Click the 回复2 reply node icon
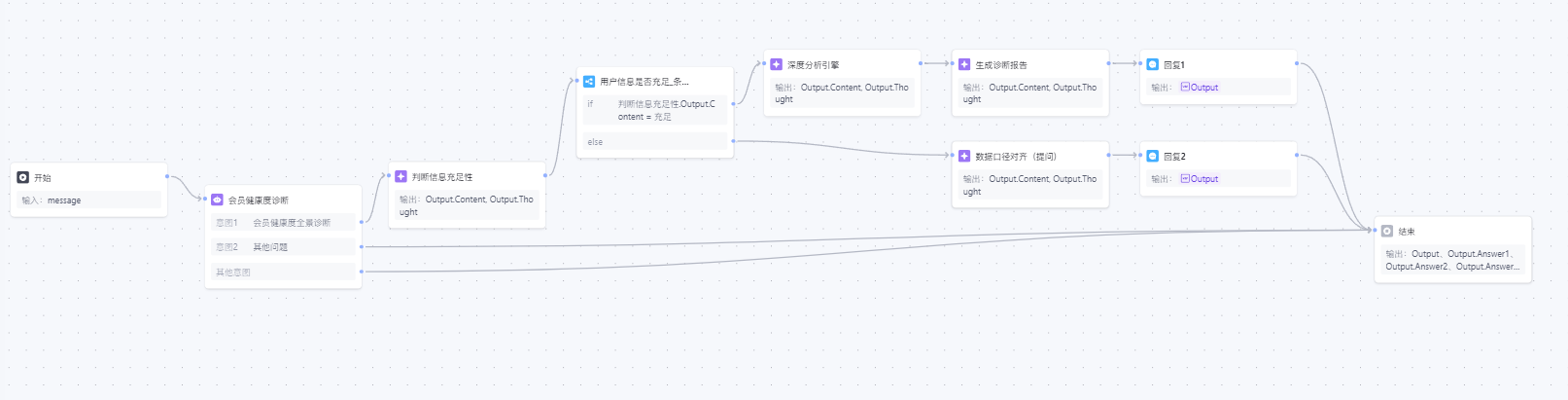The image size is (1568, 400). (x=1153, y=156)
